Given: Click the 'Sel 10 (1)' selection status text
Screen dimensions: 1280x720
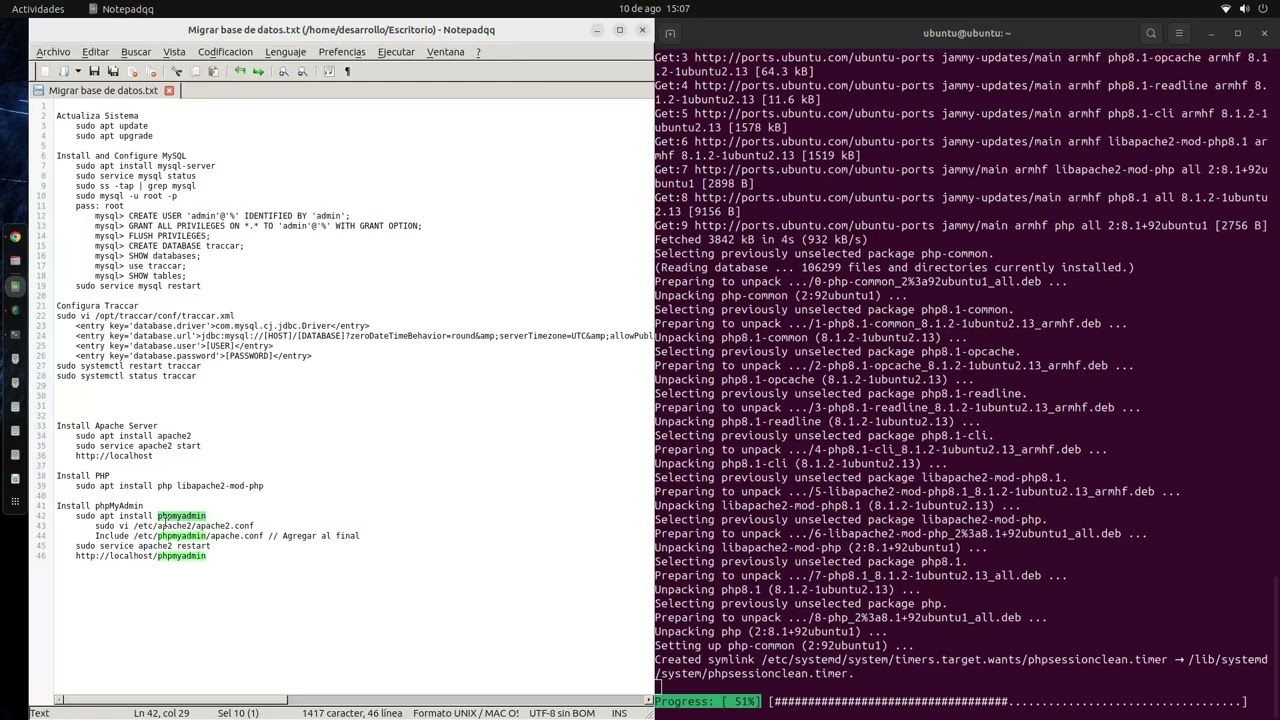Looking at the screenshot, I should coord(238,713).
